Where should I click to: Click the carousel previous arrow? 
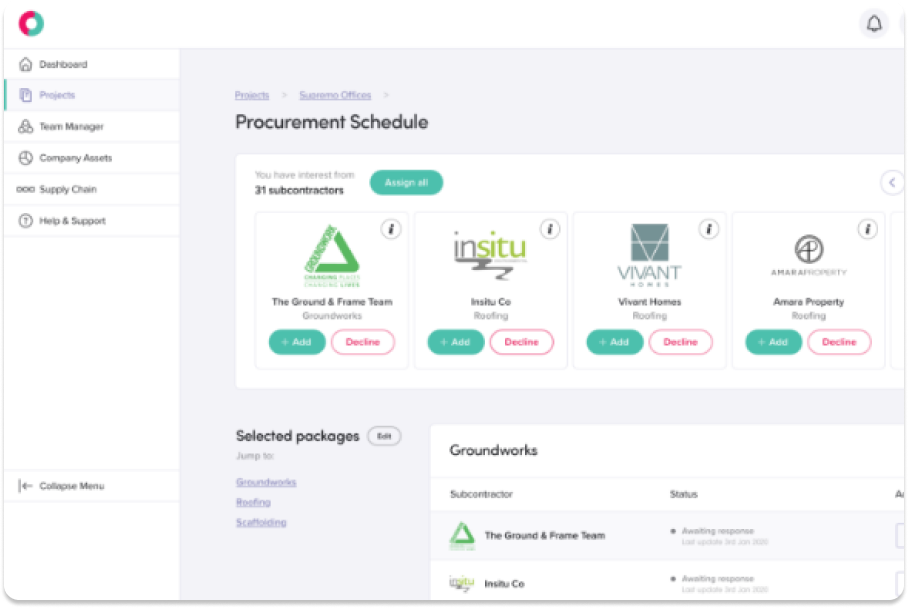coord(892,182)
